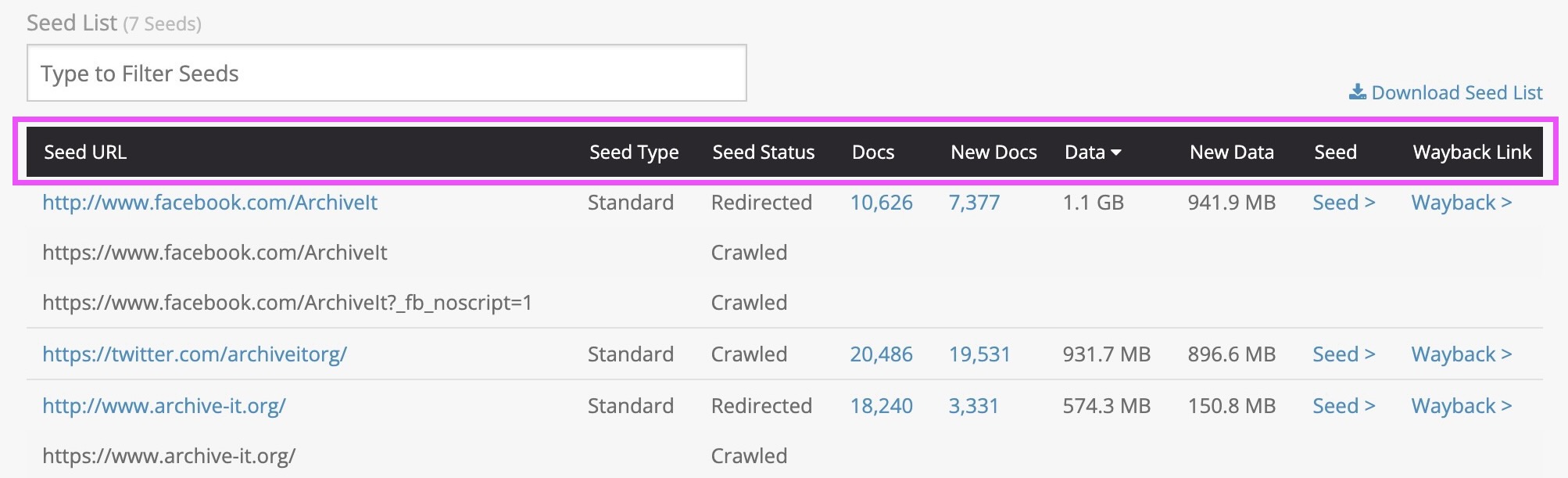Click the download icon beside Download Seed List
The height and width of the screenshot is (478, 1568).
click(1357, 92)
